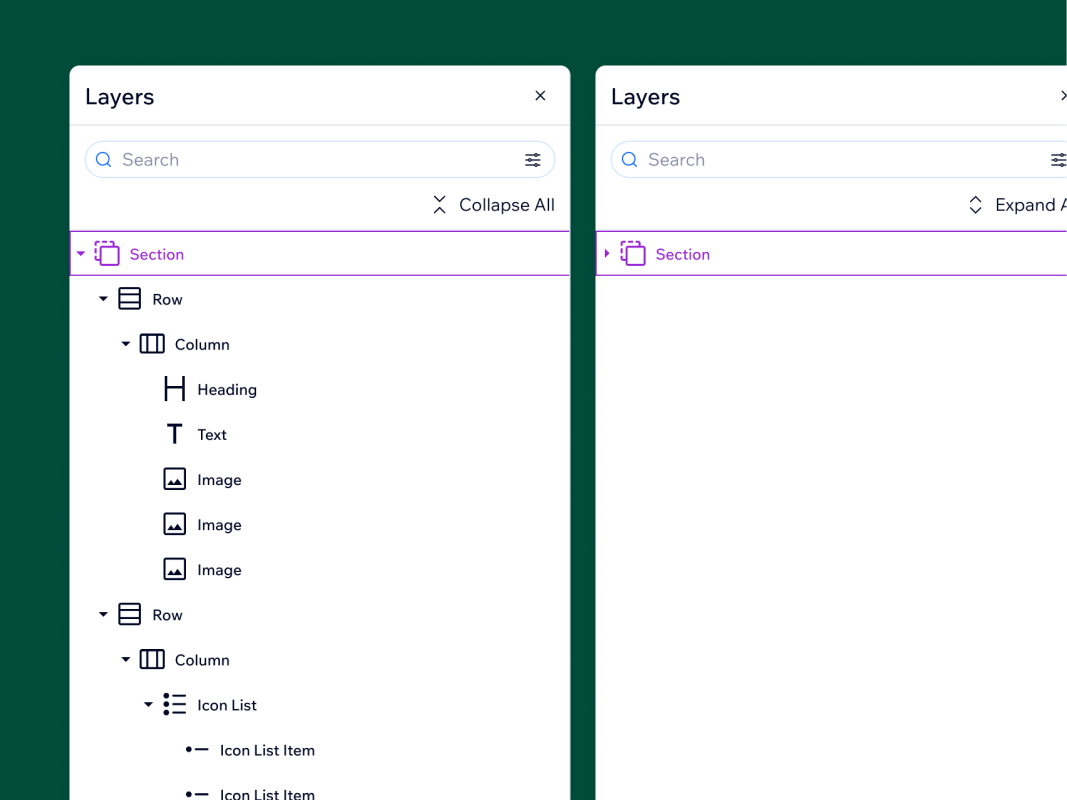Collapse the Section in left Layers panel
This screenshot has width=1067, height=800.
pyautogui.click(x=81, y=254)
